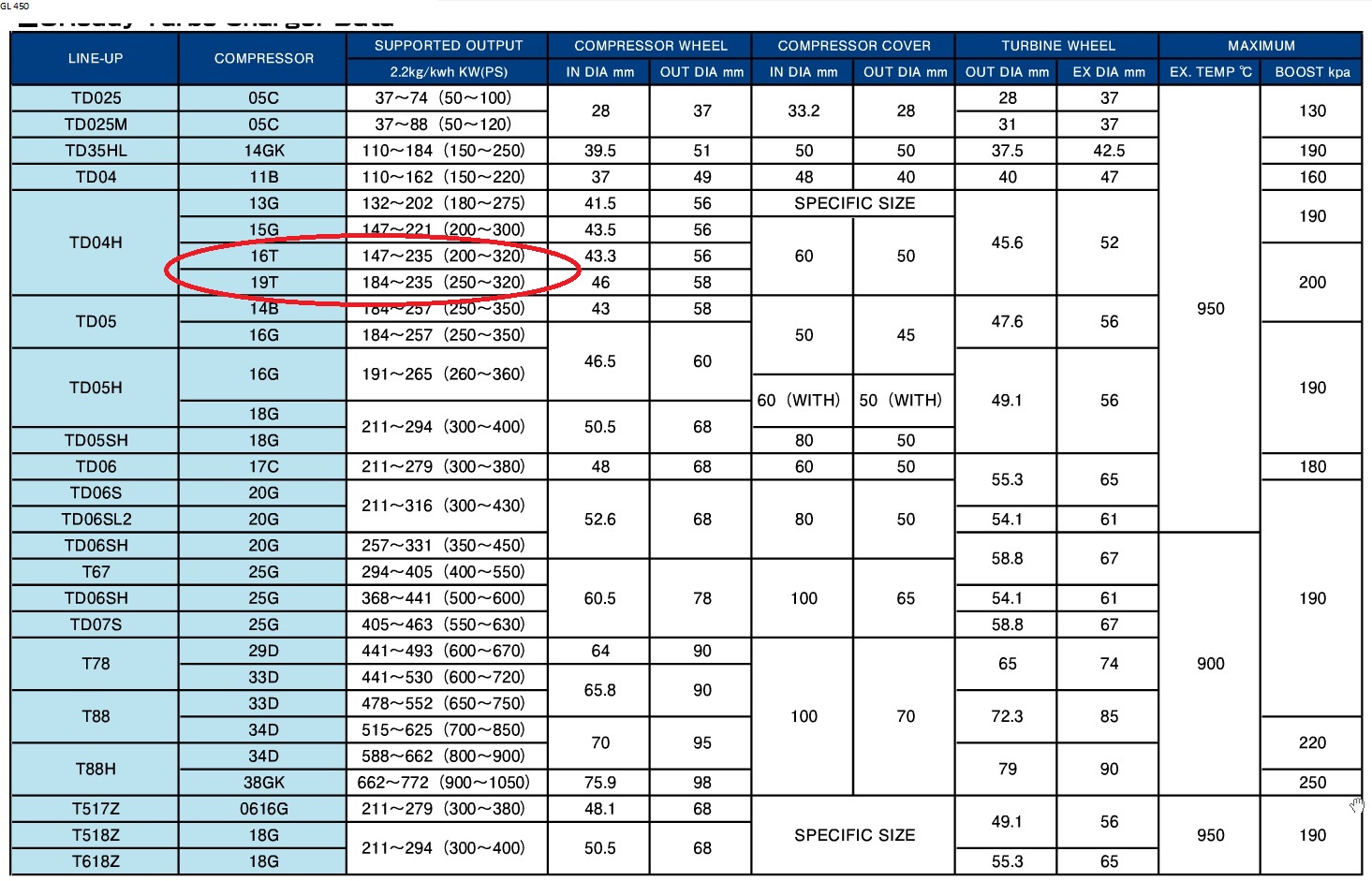Select the COMPRESSOR column header
Image resolution: width=1372 pixels, height=881 pixels.
coord(263,58)
